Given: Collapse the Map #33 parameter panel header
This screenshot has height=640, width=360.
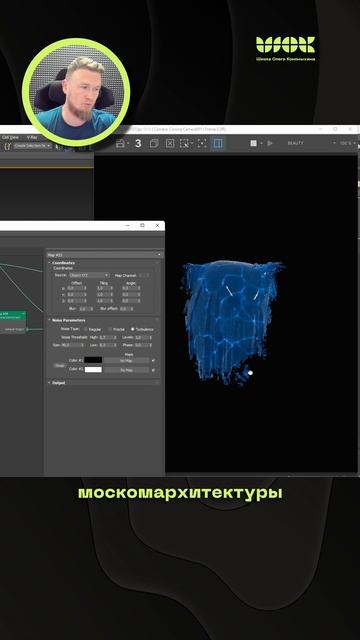Looking at the screenshot, I should pos(104,255).
